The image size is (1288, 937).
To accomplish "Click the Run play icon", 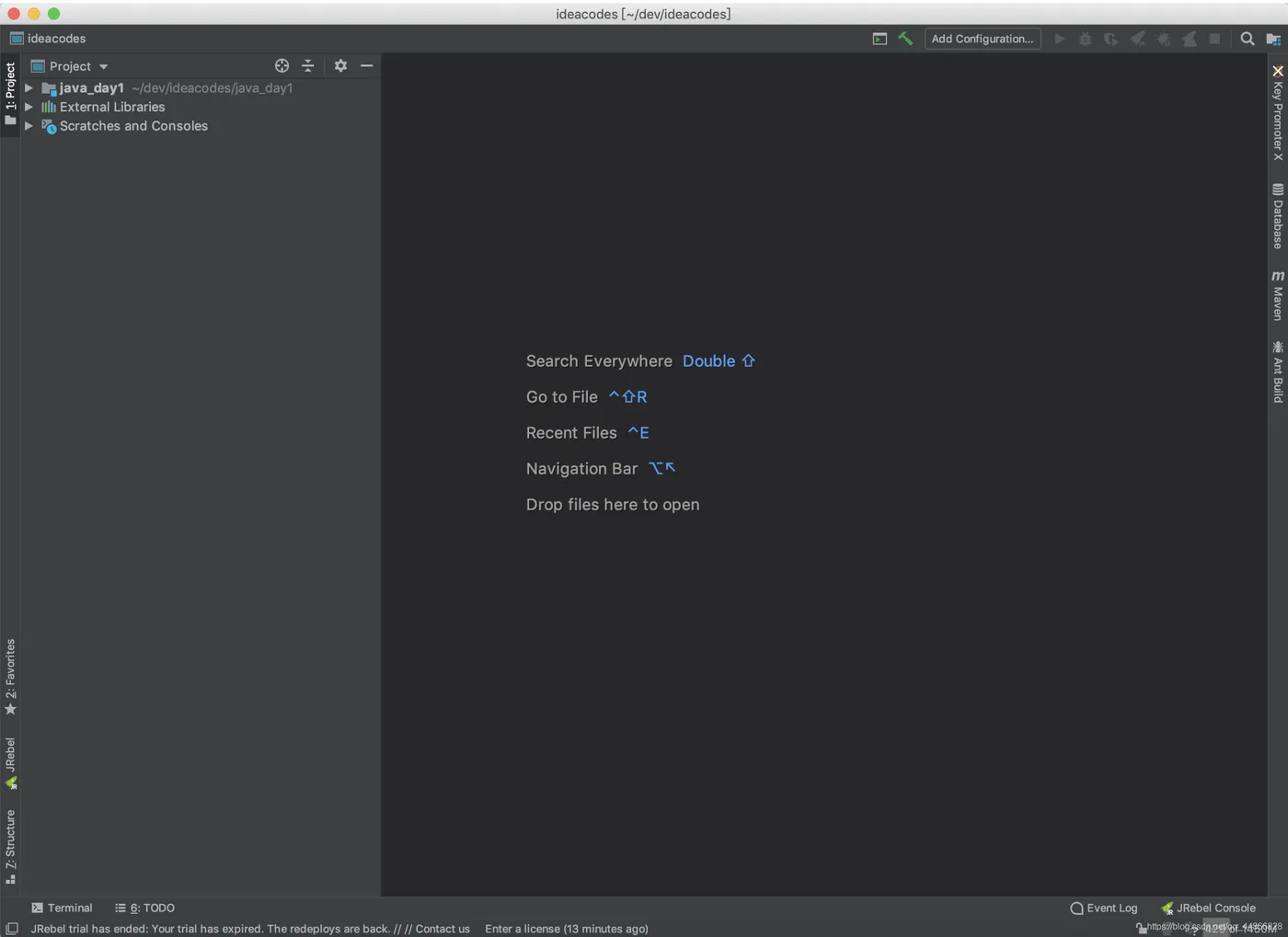I will tap(1060, 39).
